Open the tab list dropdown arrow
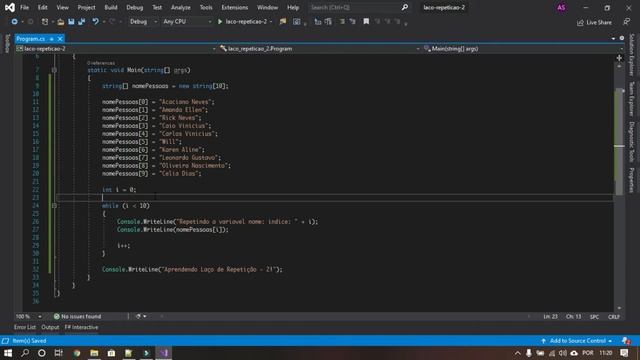Image resolution: width=640 pixels, height=360 pixels. pos(613,38)
